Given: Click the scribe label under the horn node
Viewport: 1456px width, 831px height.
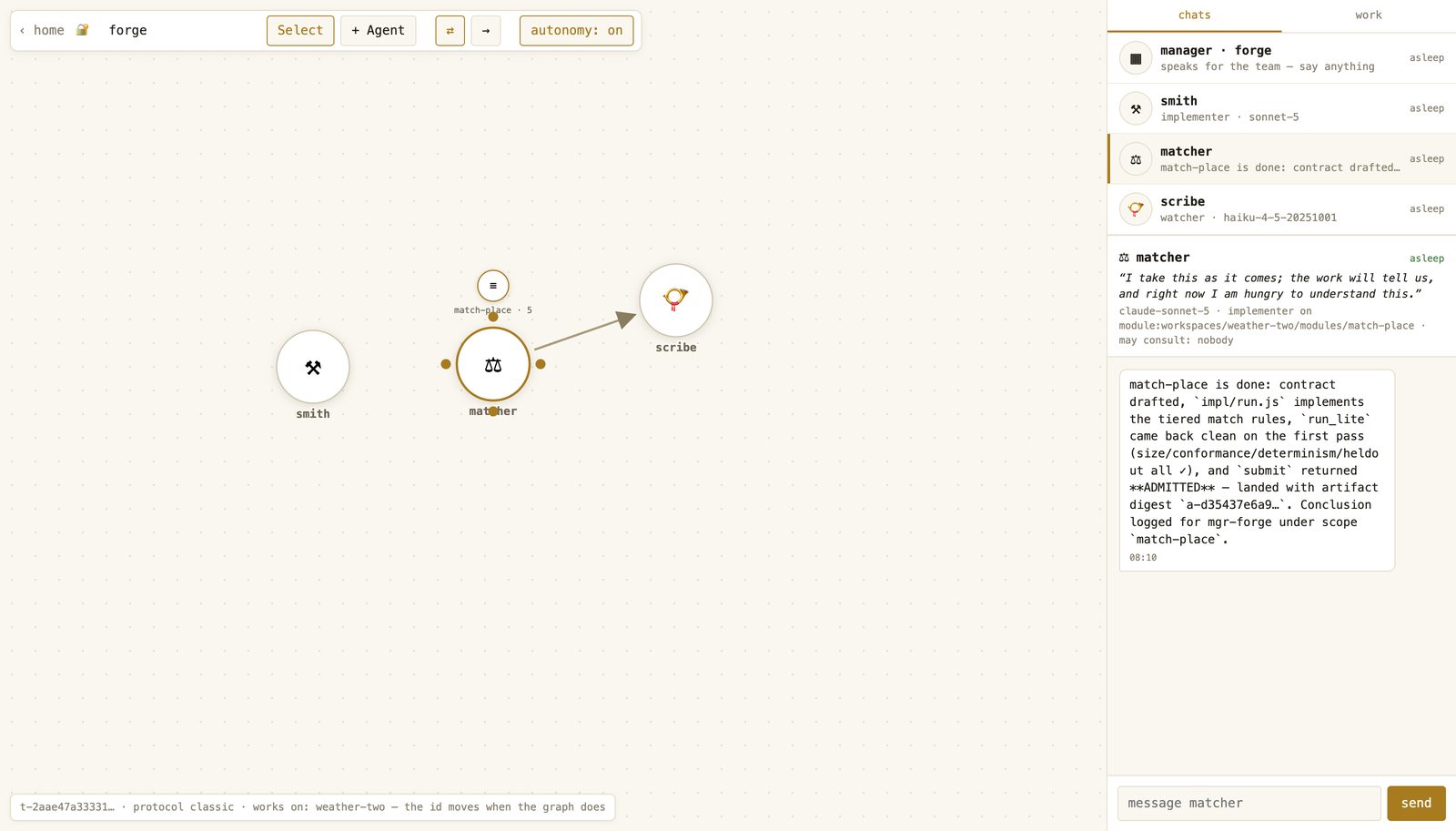Looking at the screenshot, I should [676, 348].
